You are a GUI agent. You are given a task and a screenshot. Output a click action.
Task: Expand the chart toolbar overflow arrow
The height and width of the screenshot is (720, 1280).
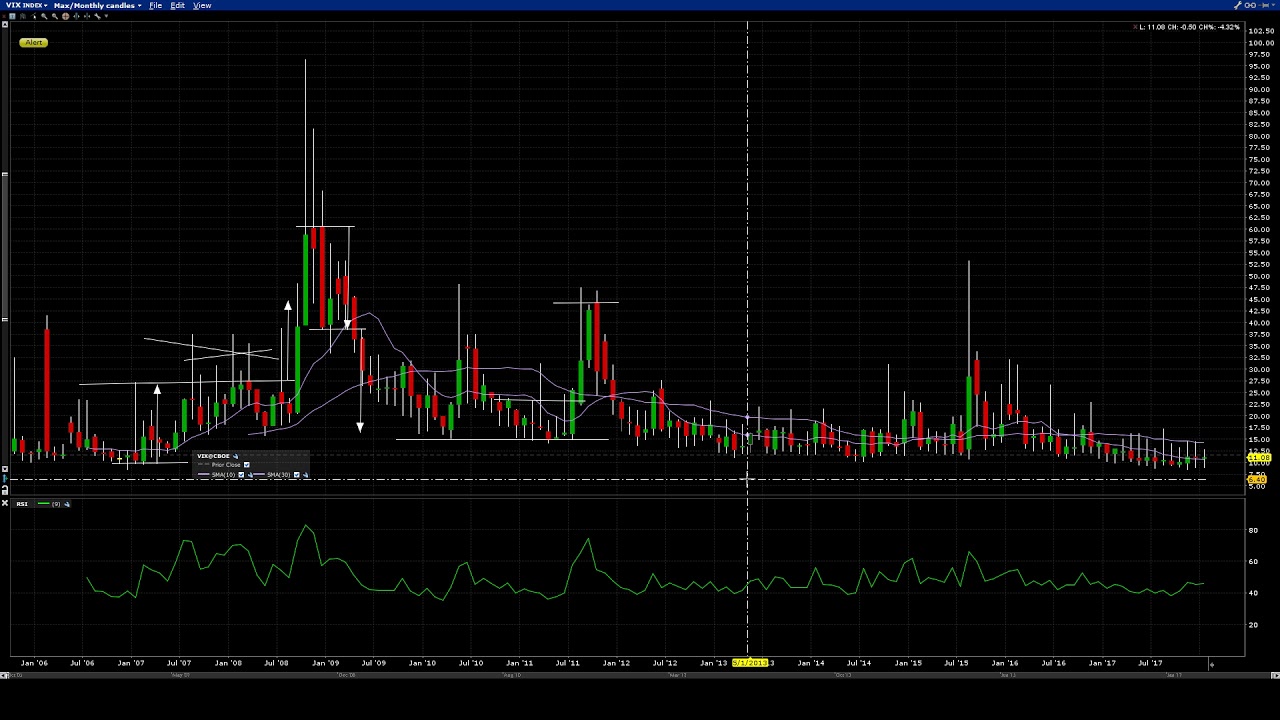coord(106,16)
